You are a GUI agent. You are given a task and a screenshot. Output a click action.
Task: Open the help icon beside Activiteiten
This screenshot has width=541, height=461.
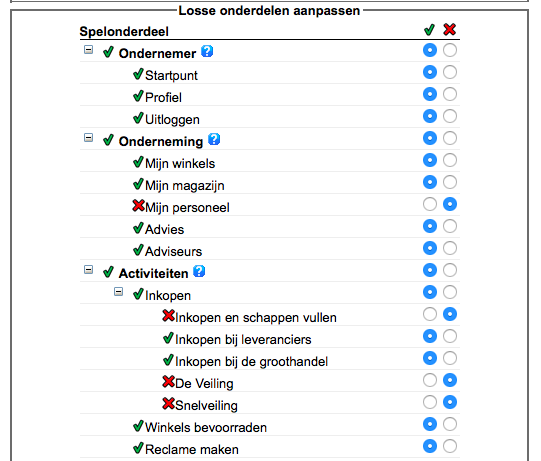[x=199, y=272]
